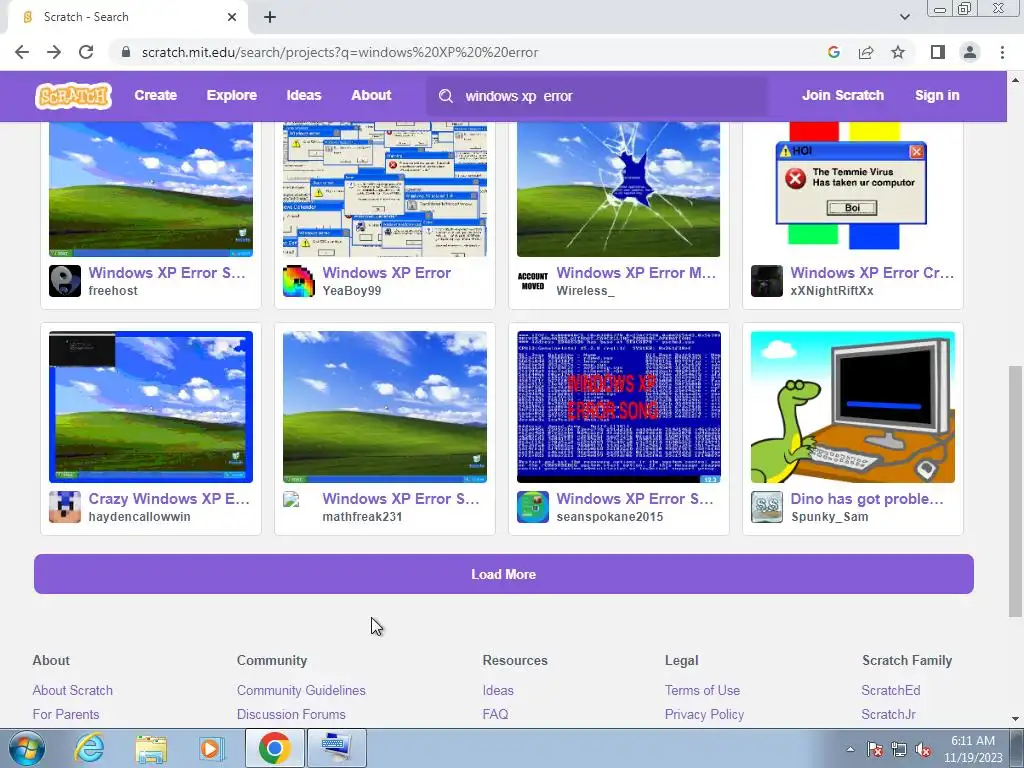
Task: Open the Windows Start button
Action: pos(25,748)
